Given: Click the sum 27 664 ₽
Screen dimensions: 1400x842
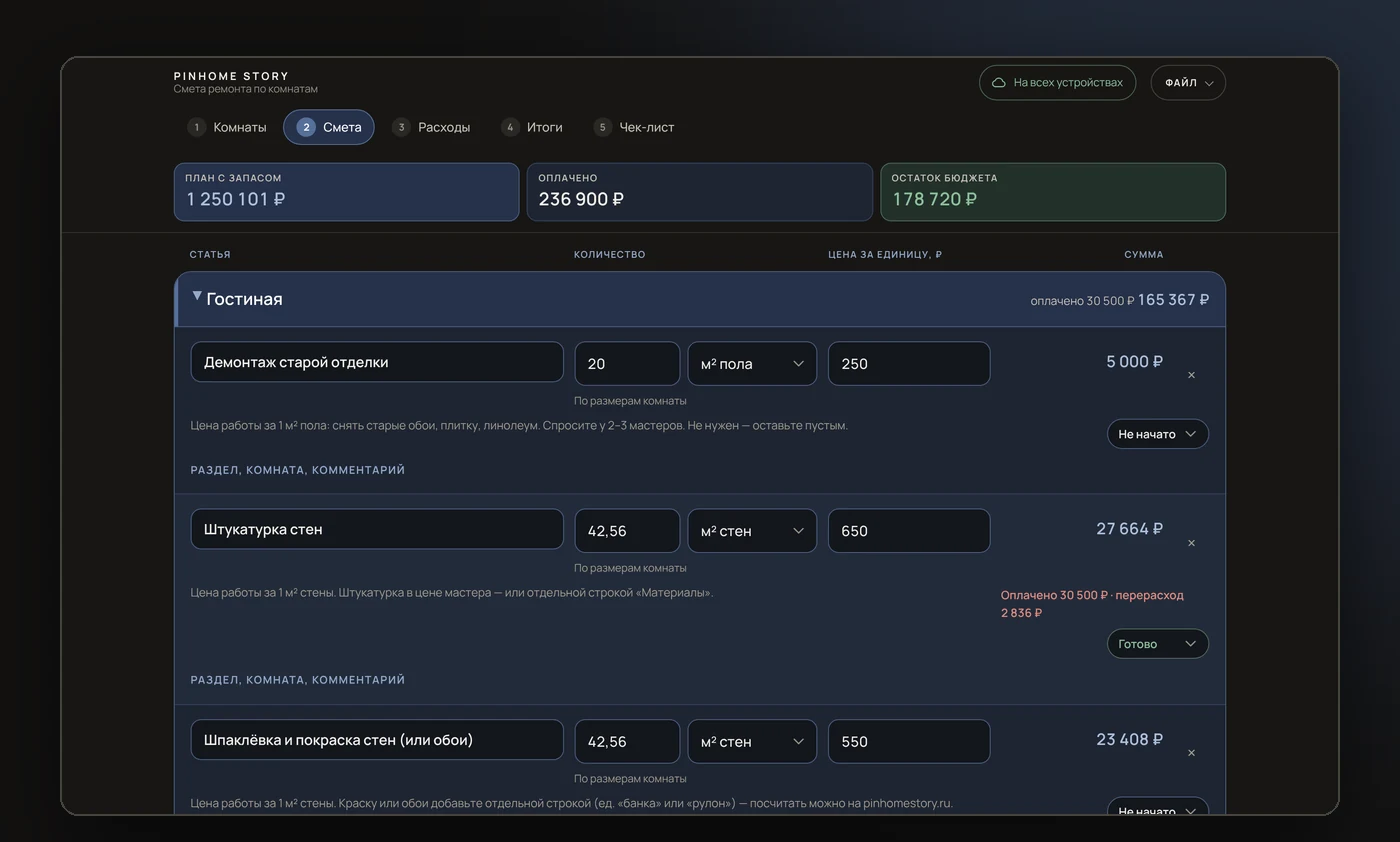Looking at the screenshot, I should [1129, 529].
